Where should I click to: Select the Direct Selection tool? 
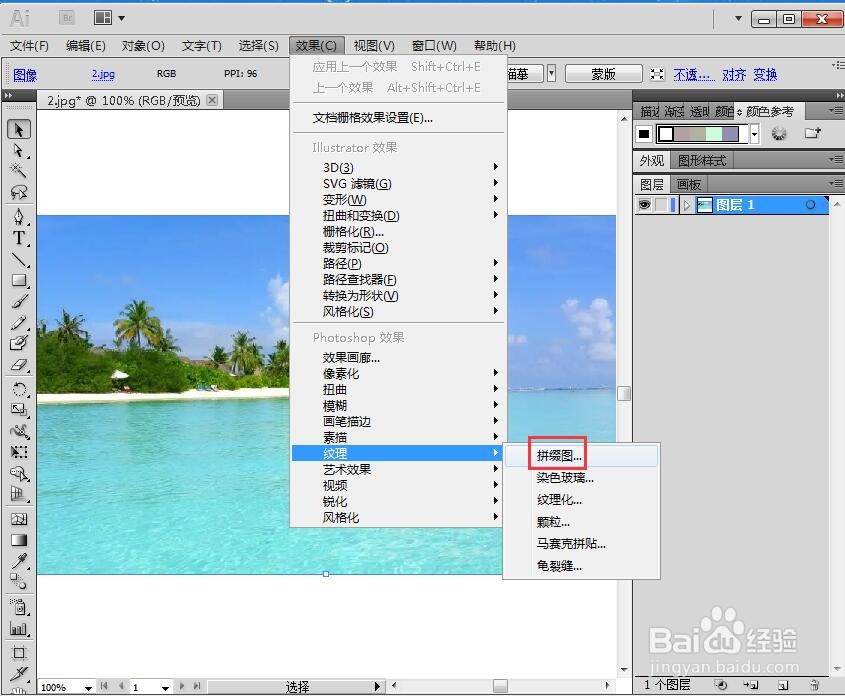point(19,150)
